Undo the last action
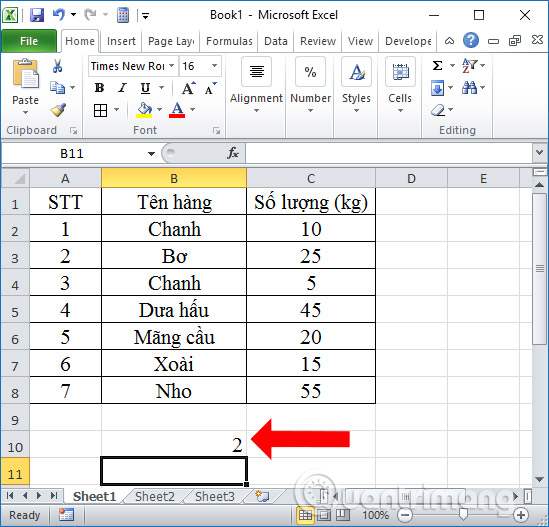Image resolution: width=549 pixels, height=527 pixels. coord(59,15)
